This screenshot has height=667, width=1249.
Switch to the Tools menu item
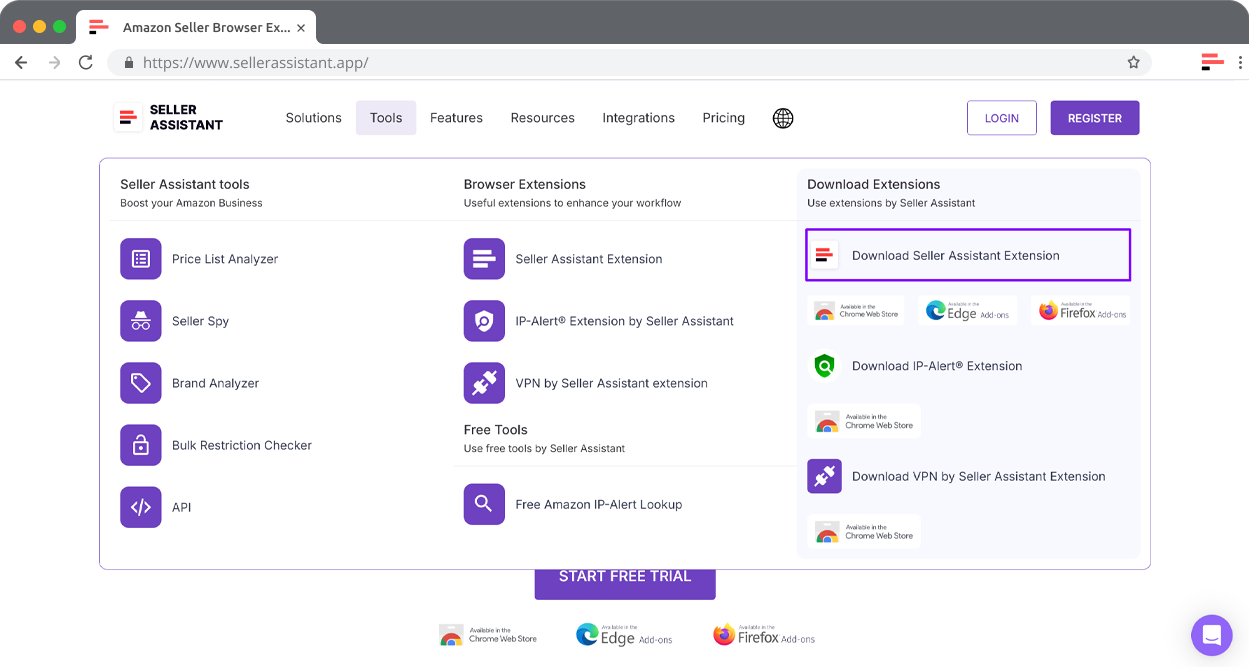[386, 118]
